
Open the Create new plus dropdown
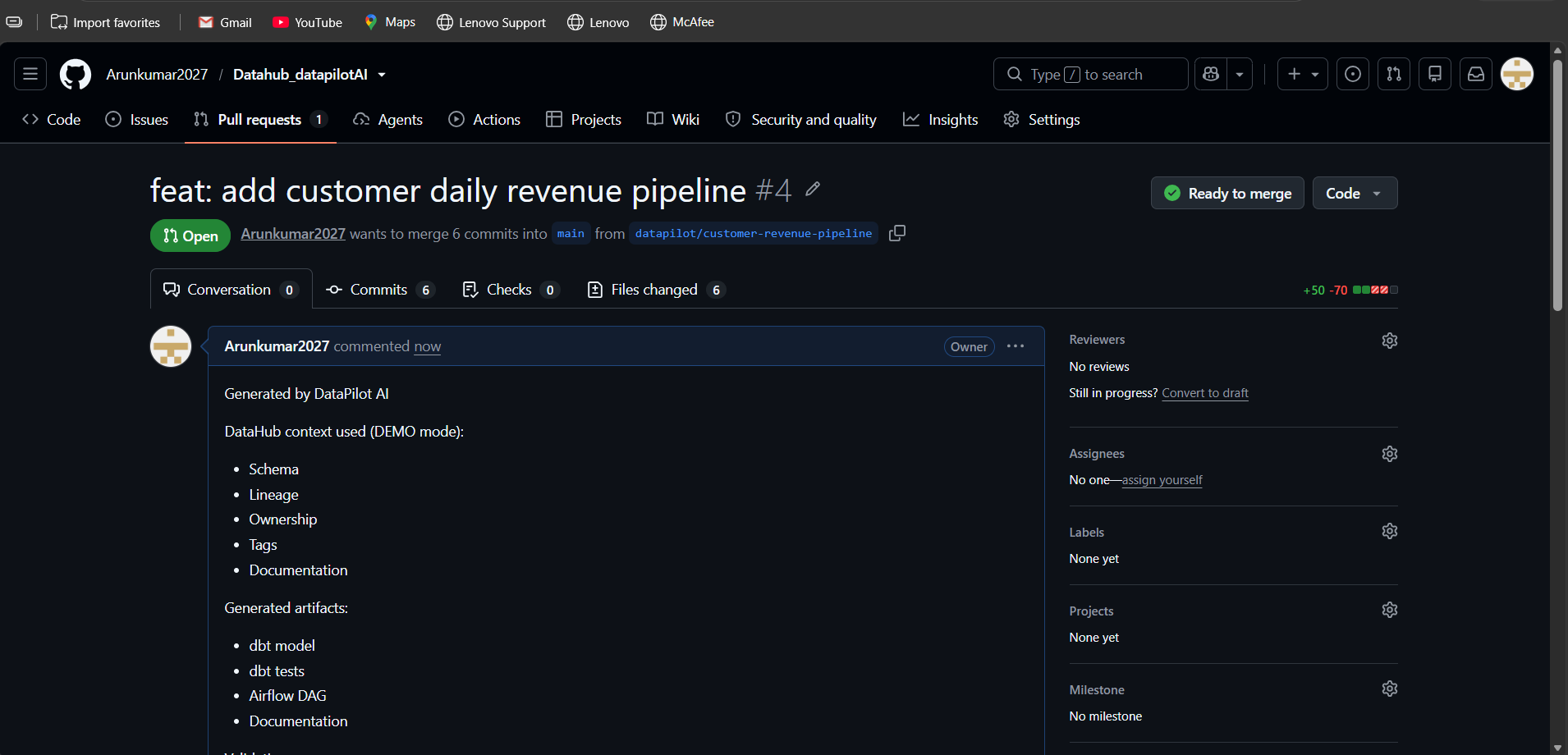pyautogui.click(x=1303, y=75)
